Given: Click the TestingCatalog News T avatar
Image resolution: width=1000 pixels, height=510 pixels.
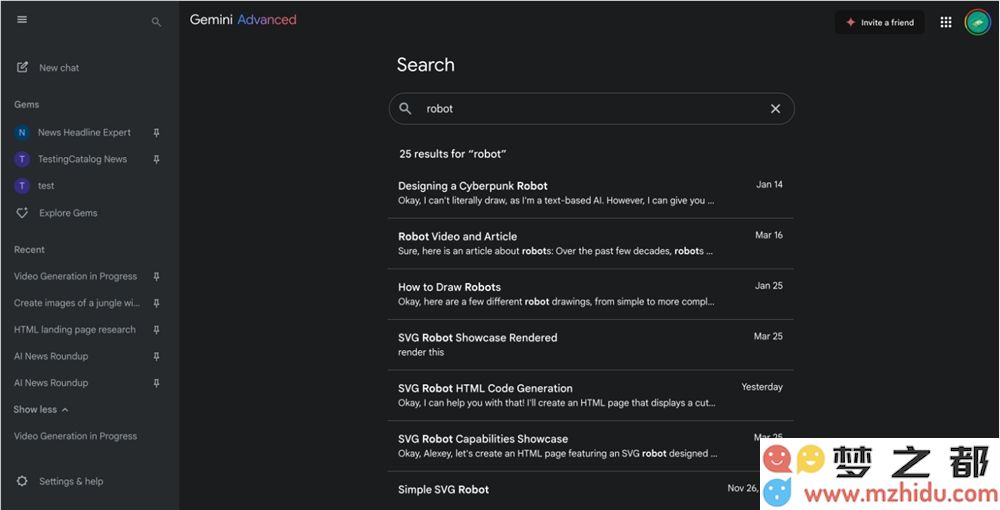Looking at the screenshot, I should pyautogui.click(x=22, y=159).
